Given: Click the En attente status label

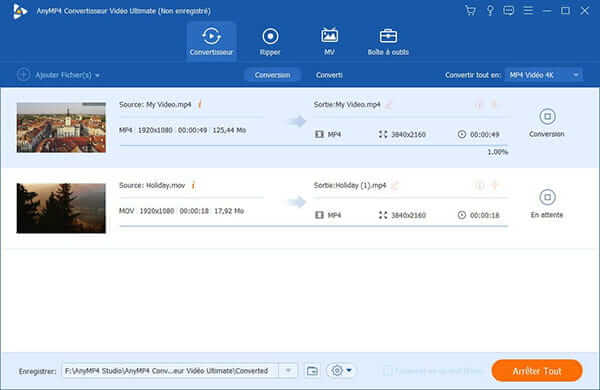Looking at the screenshot, I should coord(547,215).
